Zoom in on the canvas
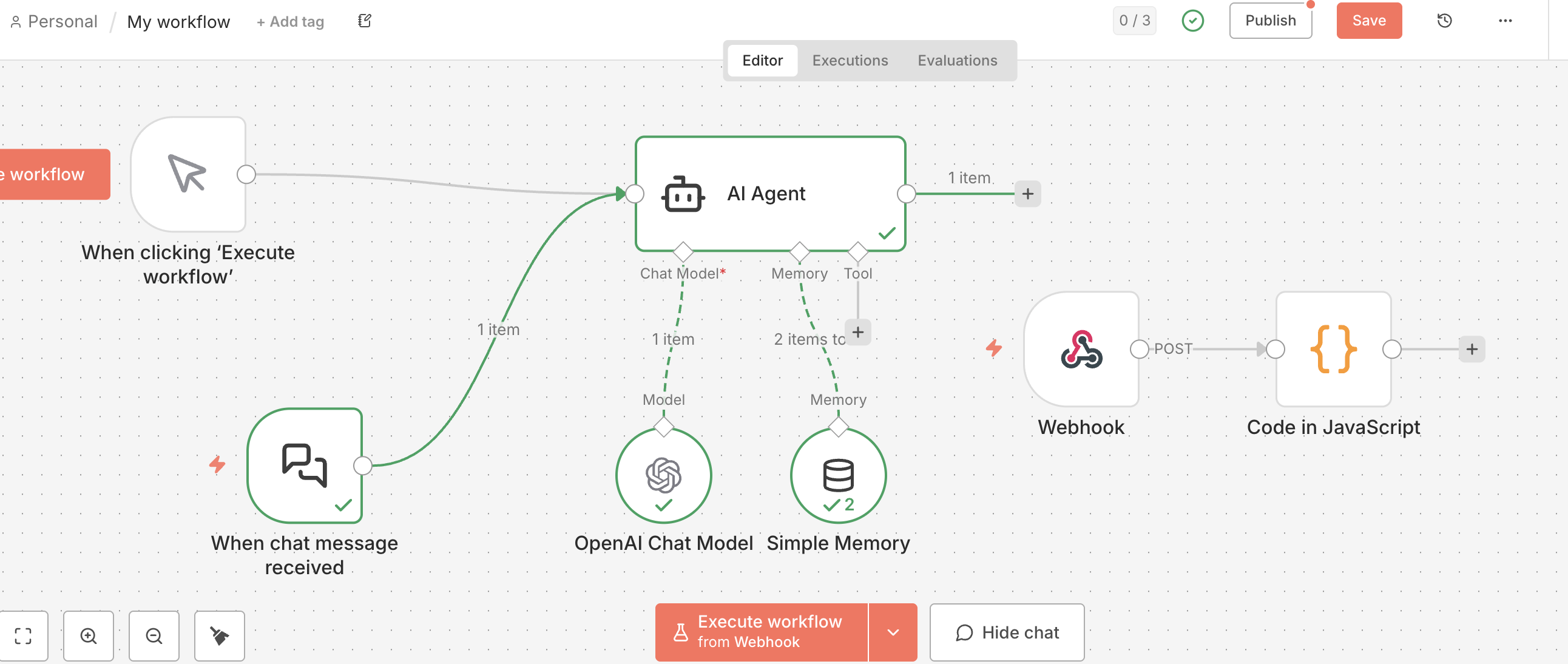Viewport: 1568px width, 664px height. [89, 635]
